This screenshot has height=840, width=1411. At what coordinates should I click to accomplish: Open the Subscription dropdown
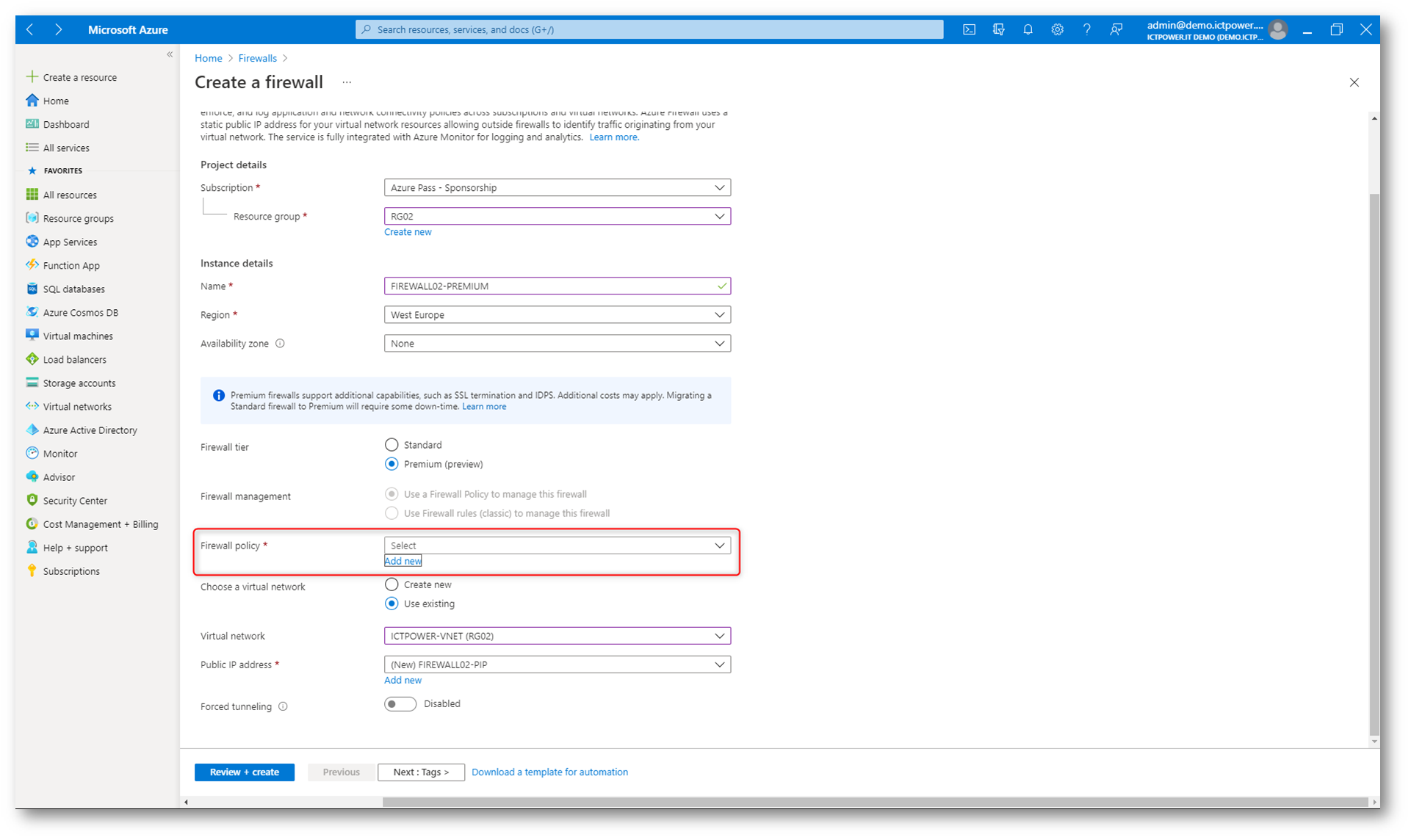[x=557, y=187]
